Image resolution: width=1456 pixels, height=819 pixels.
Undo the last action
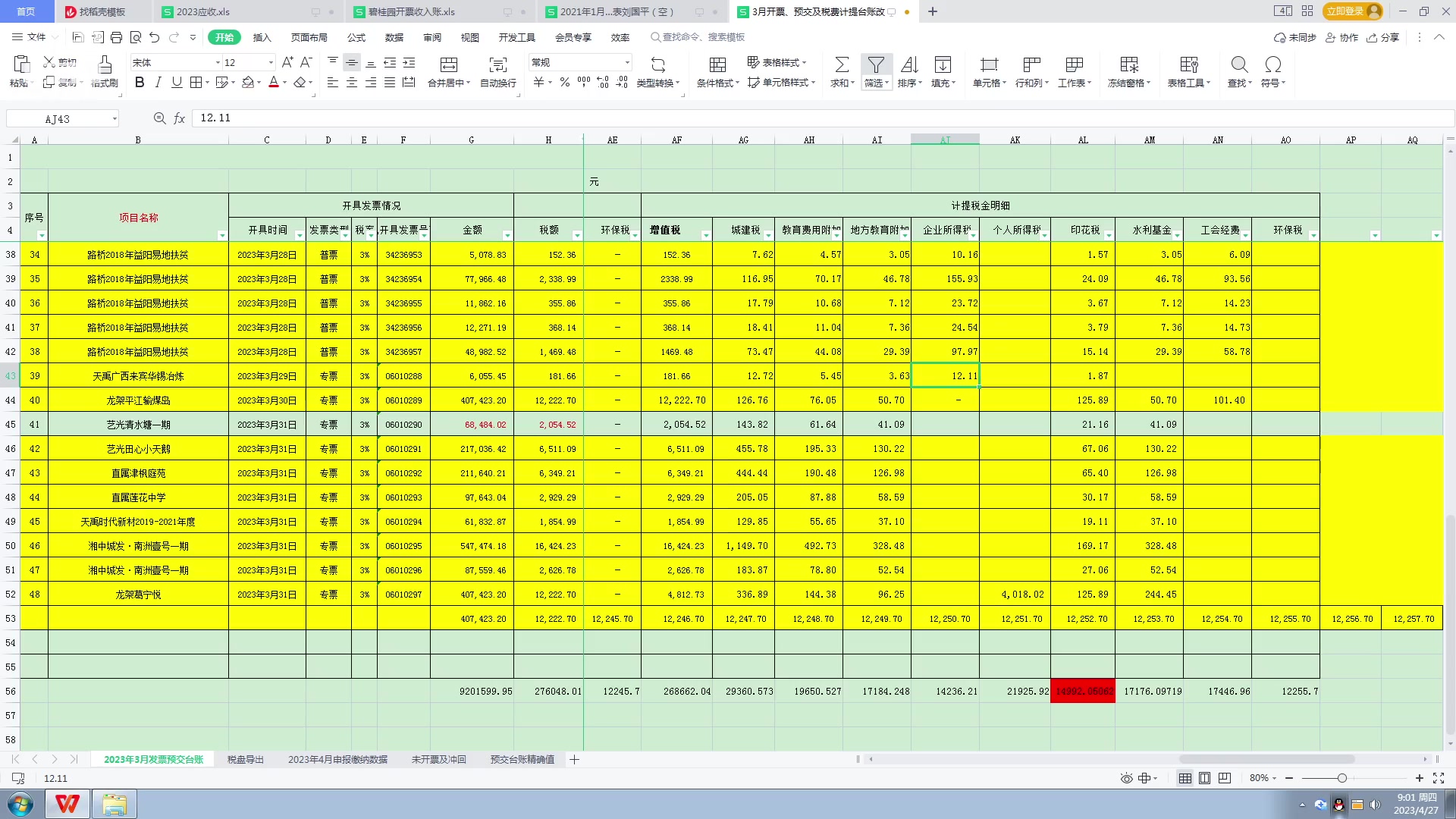pos(155,37)
